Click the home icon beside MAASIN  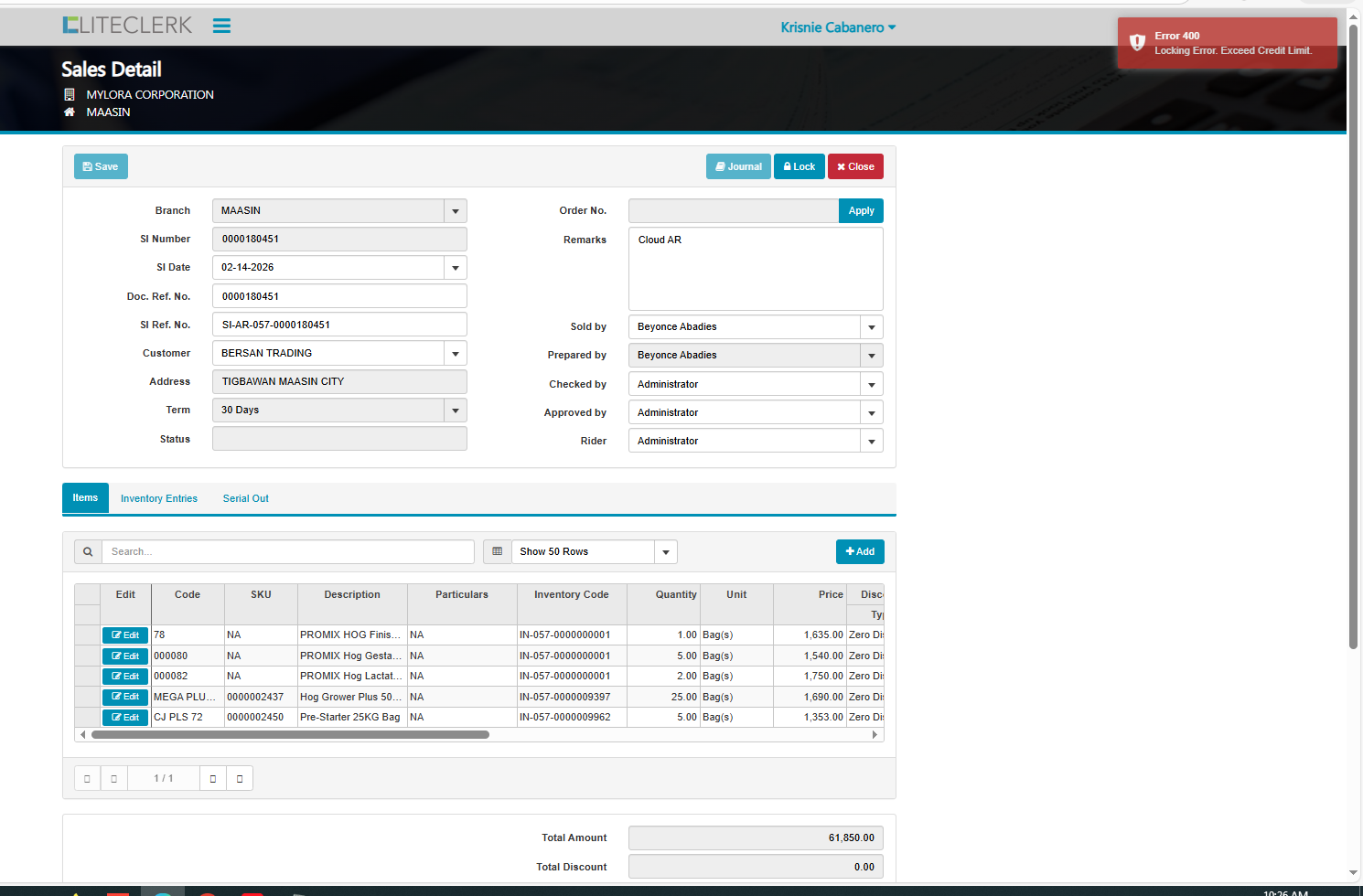70,112
